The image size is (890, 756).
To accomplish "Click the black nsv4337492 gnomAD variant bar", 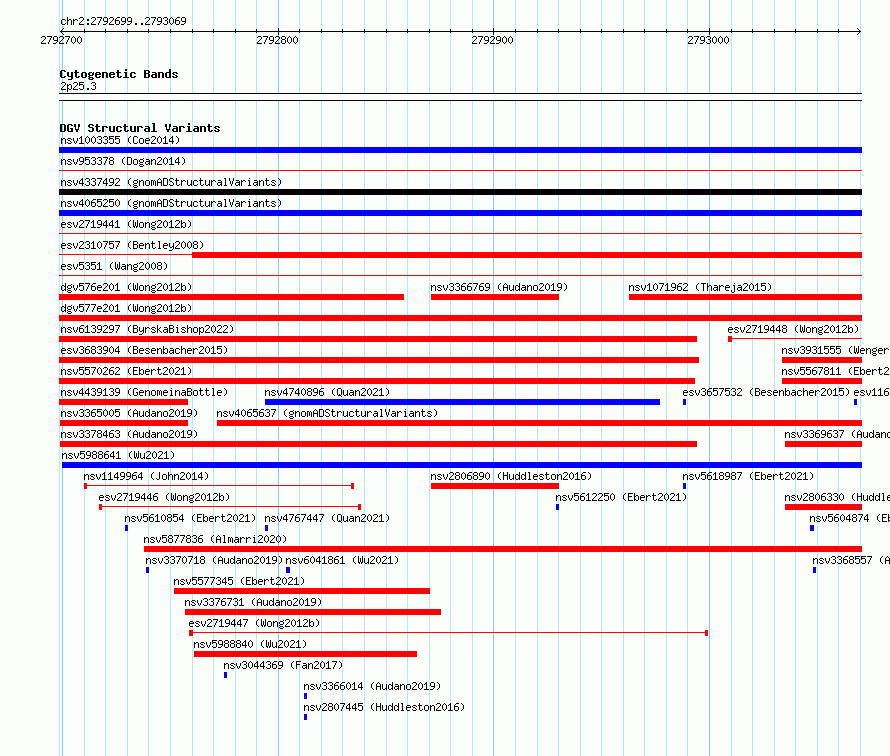I will coord(460,192).
